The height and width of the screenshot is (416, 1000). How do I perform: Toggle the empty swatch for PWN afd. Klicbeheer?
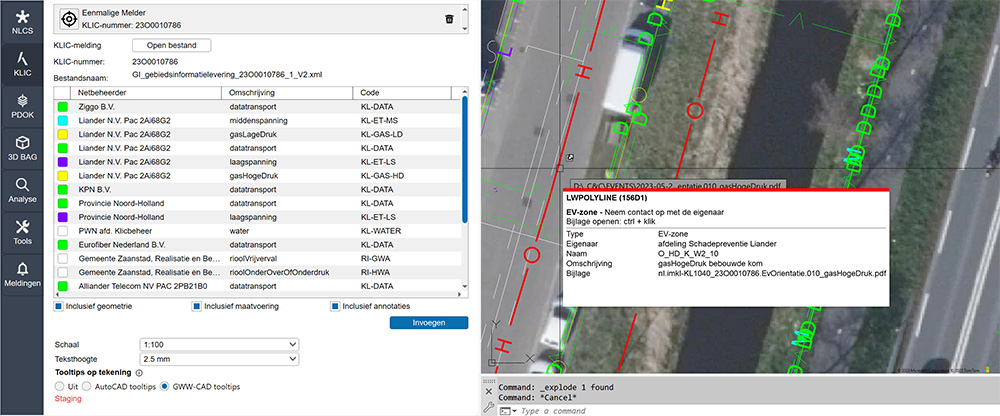[62, 231]
